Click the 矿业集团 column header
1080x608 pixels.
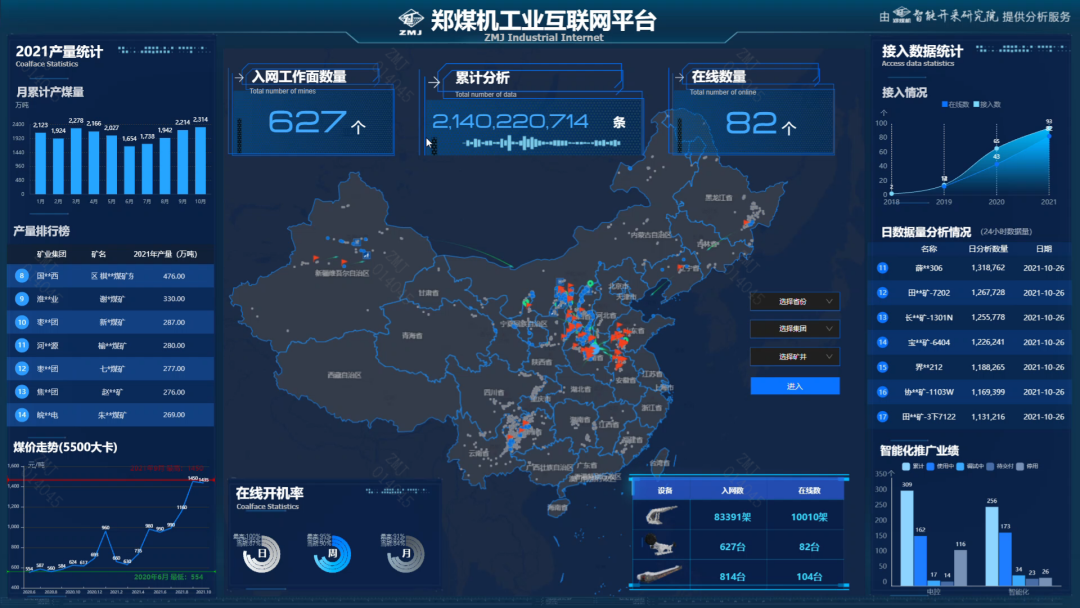click(x=52, y=254)
